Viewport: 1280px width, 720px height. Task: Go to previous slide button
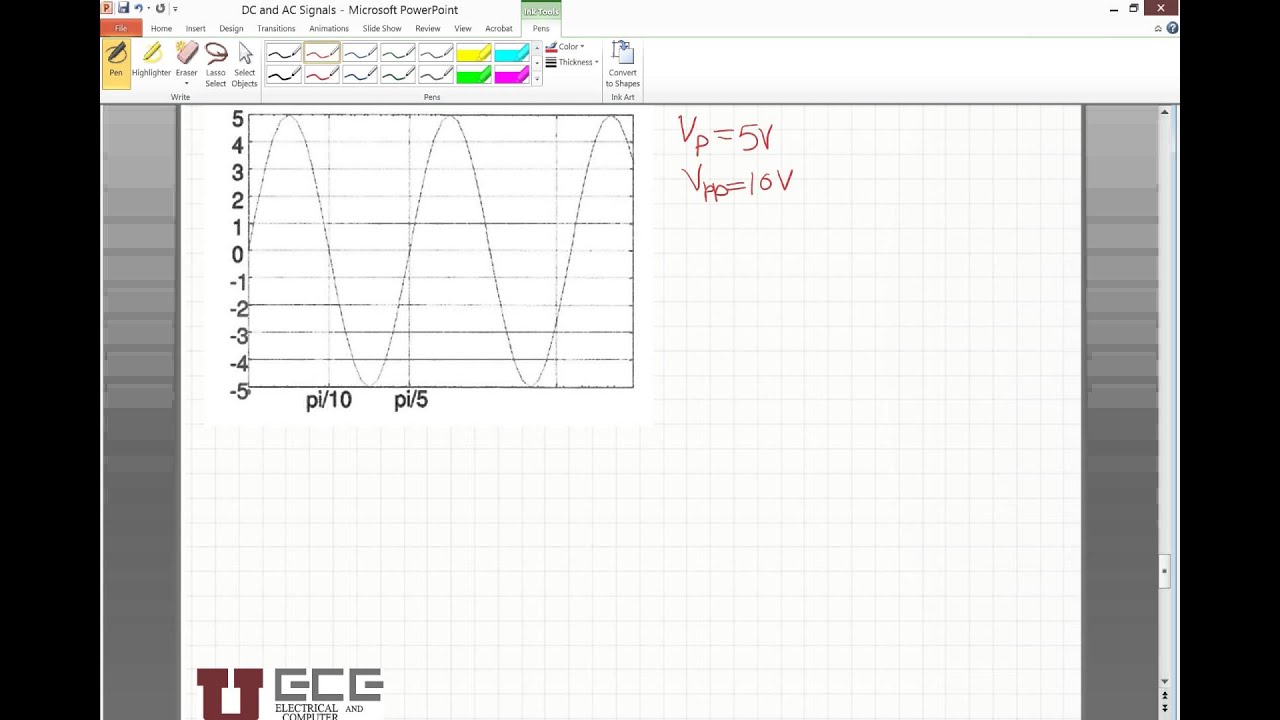tap(1164, 695)
